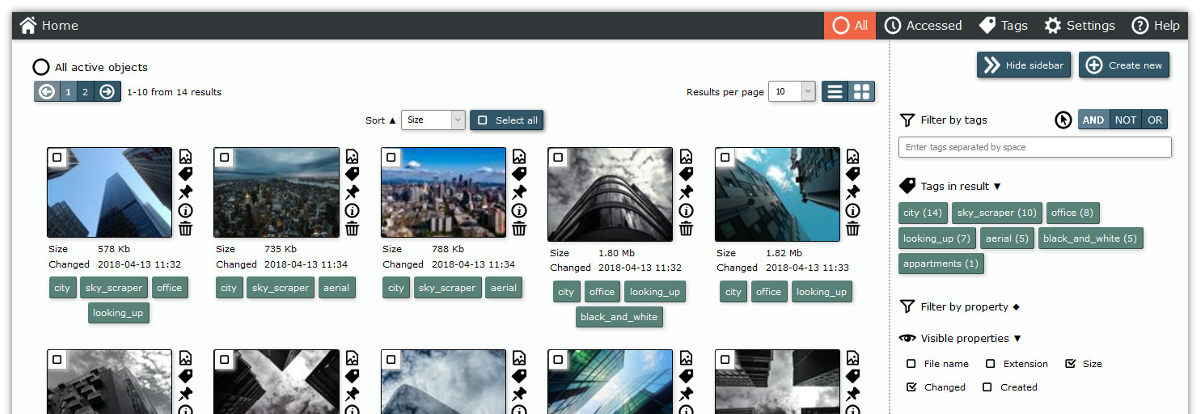Select the NOT tag filter mode
The image size is (1200, 414).
coord(1125,120)
